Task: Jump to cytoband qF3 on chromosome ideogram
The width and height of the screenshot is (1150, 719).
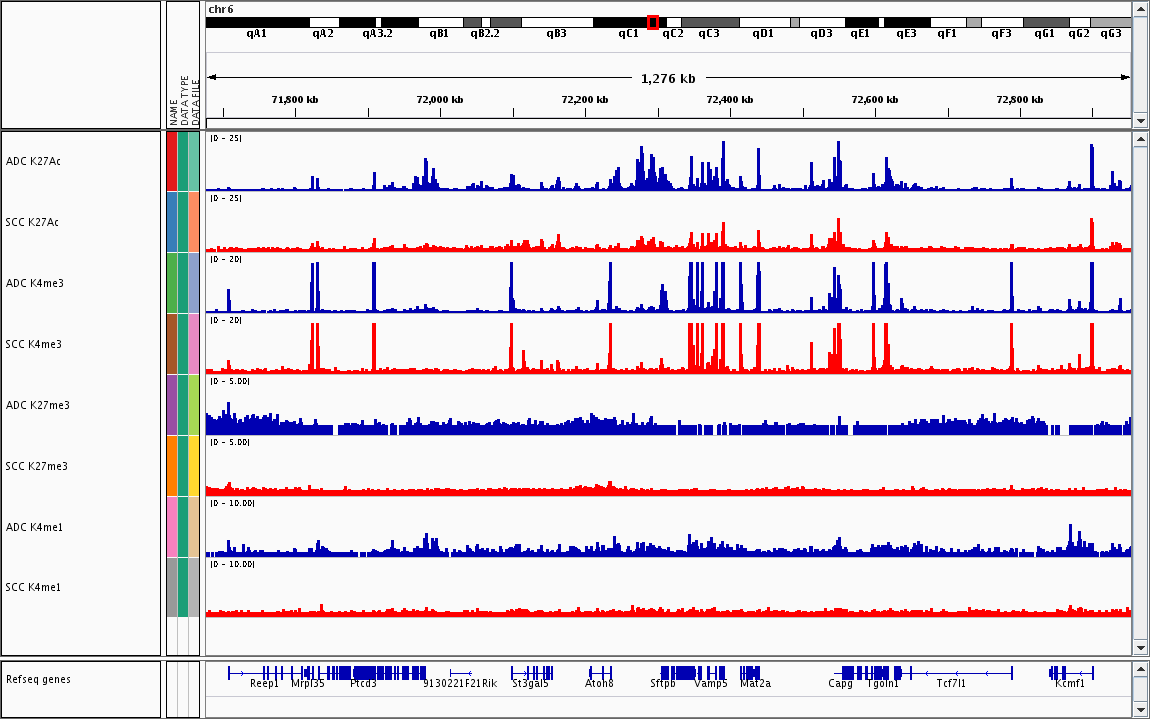Action: click(1001, 22)
